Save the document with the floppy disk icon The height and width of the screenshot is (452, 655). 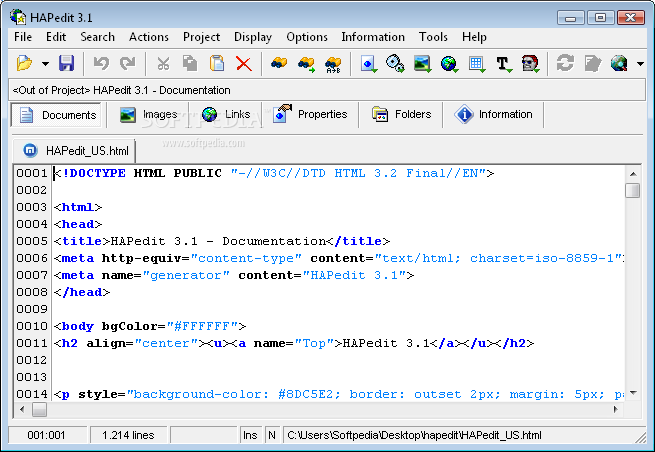coord(66,63)
